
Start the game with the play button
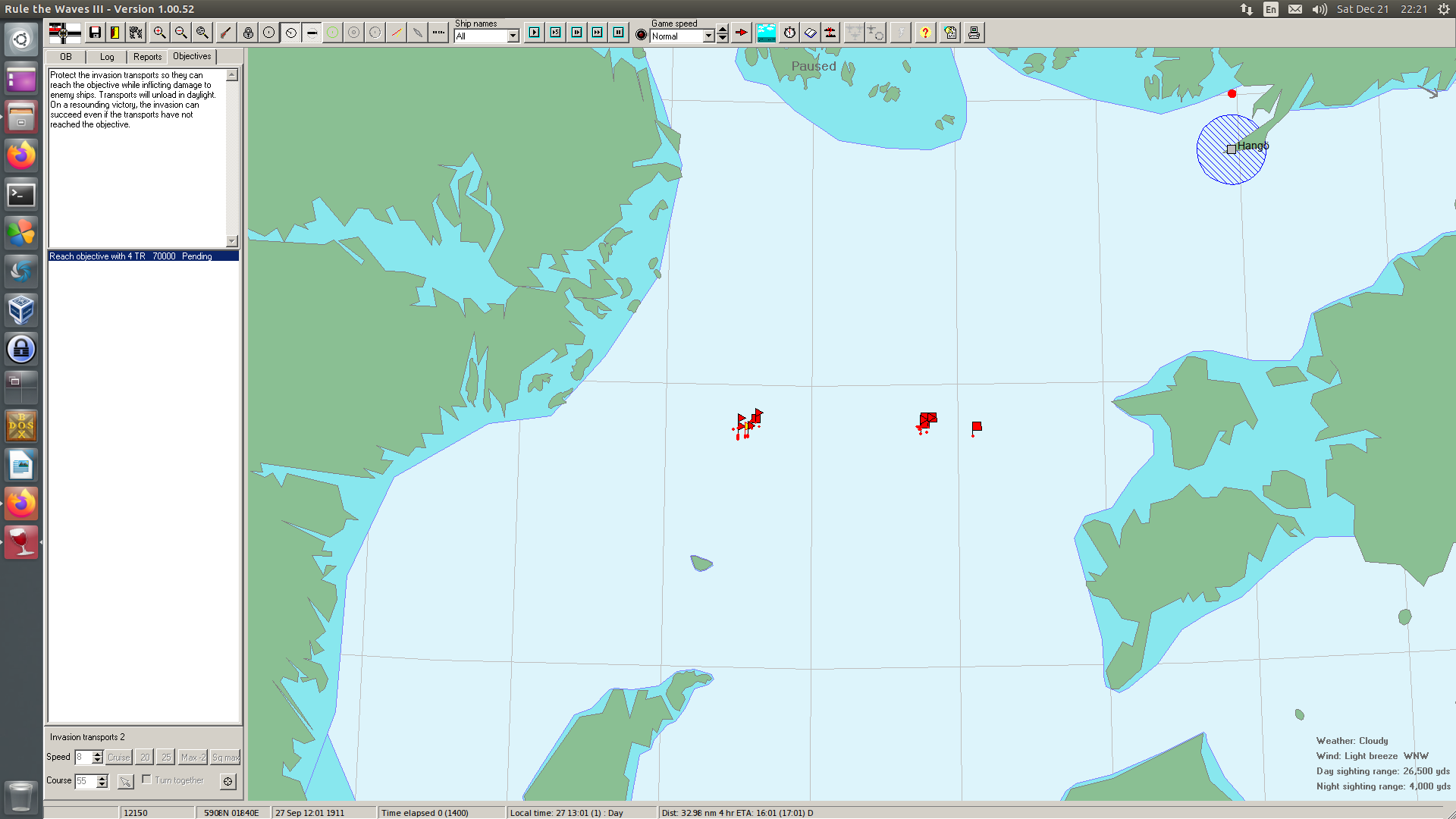535,33
